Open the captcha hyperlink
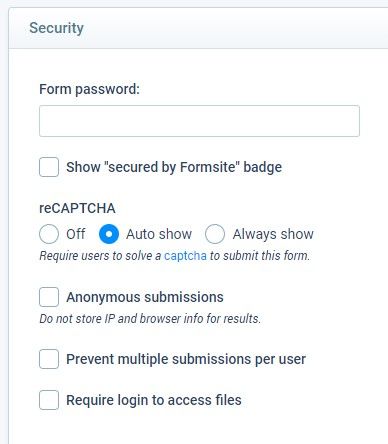Screen dimensions: 388x444 pos(185,256)
